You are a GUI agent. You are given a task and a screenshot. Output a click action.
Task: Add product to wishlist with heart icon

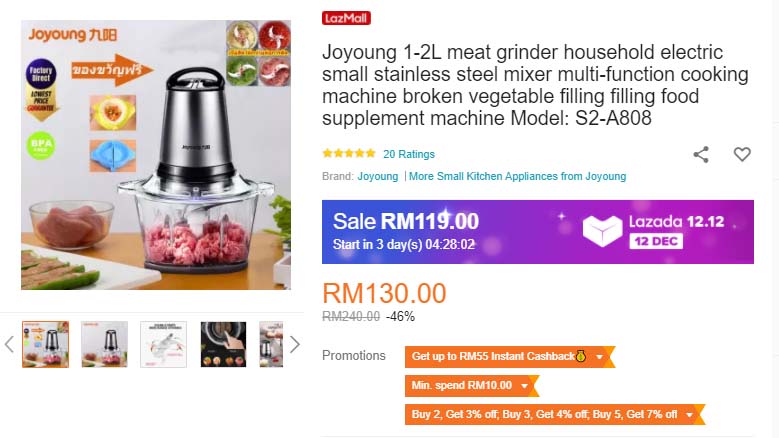742,154
